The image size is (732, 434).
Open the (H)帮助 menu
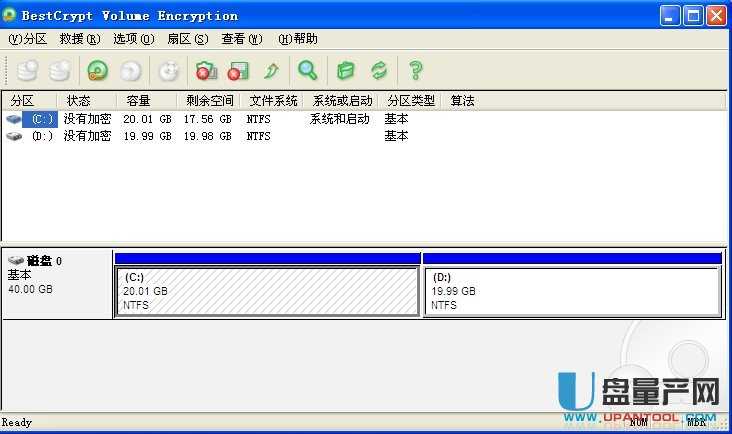298,39
